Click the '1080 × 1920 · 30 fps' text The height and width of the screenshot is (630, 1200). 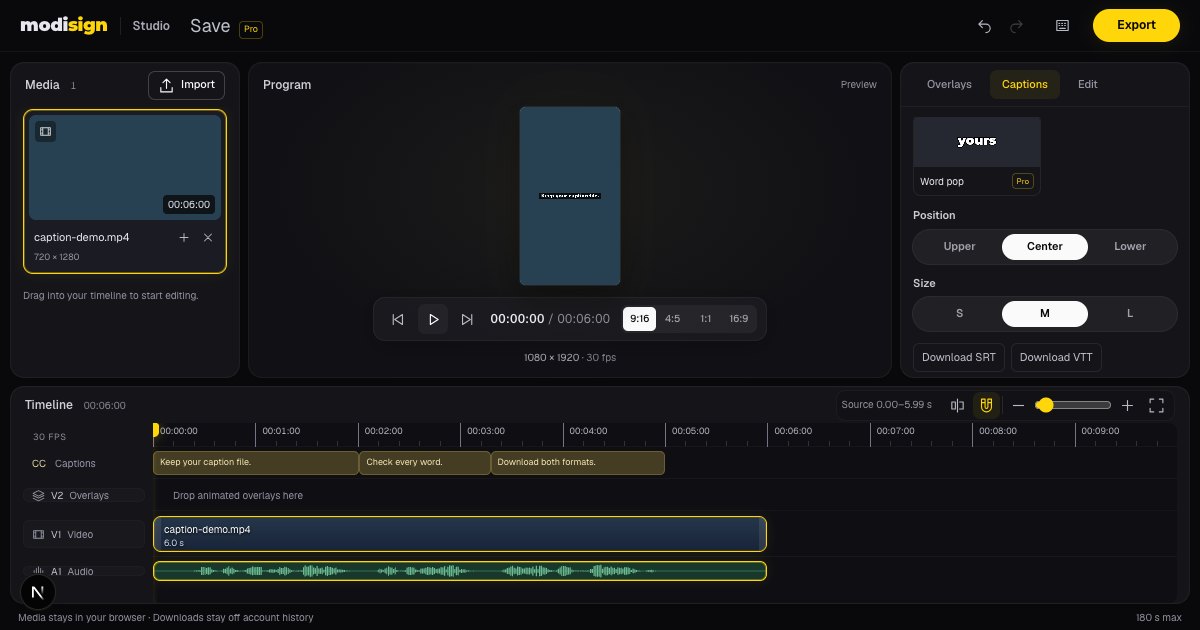click(570, 357)
